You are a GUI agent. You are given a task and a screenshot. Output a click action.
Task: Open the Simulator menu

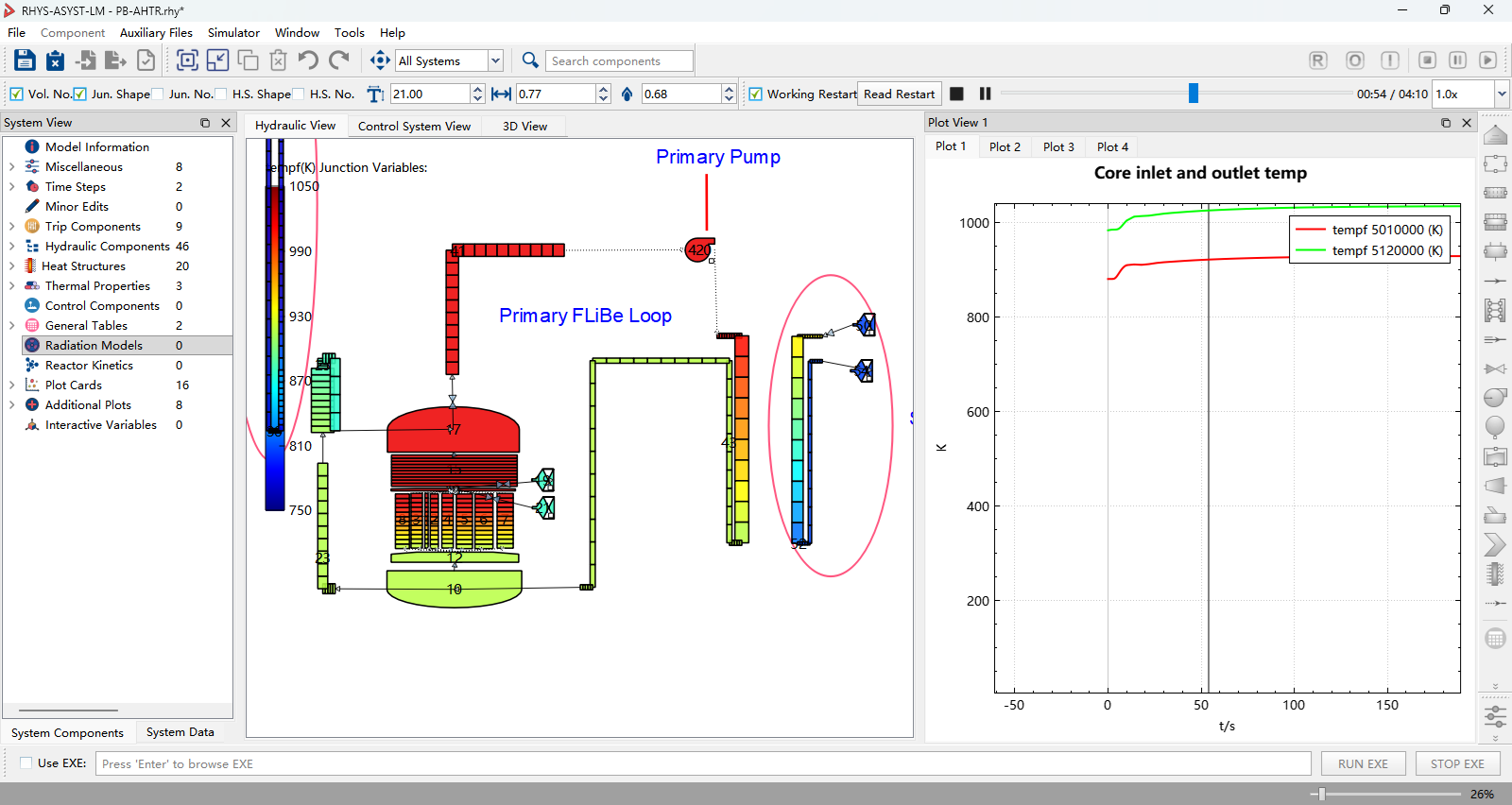[233, 32]
